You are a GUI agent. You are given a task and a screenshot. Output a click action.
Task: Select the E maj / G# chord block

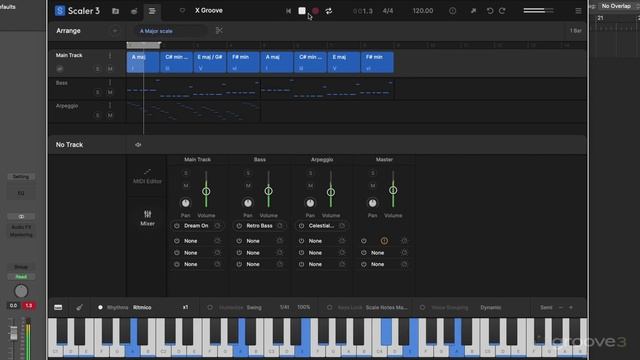(x=210, y=62)
